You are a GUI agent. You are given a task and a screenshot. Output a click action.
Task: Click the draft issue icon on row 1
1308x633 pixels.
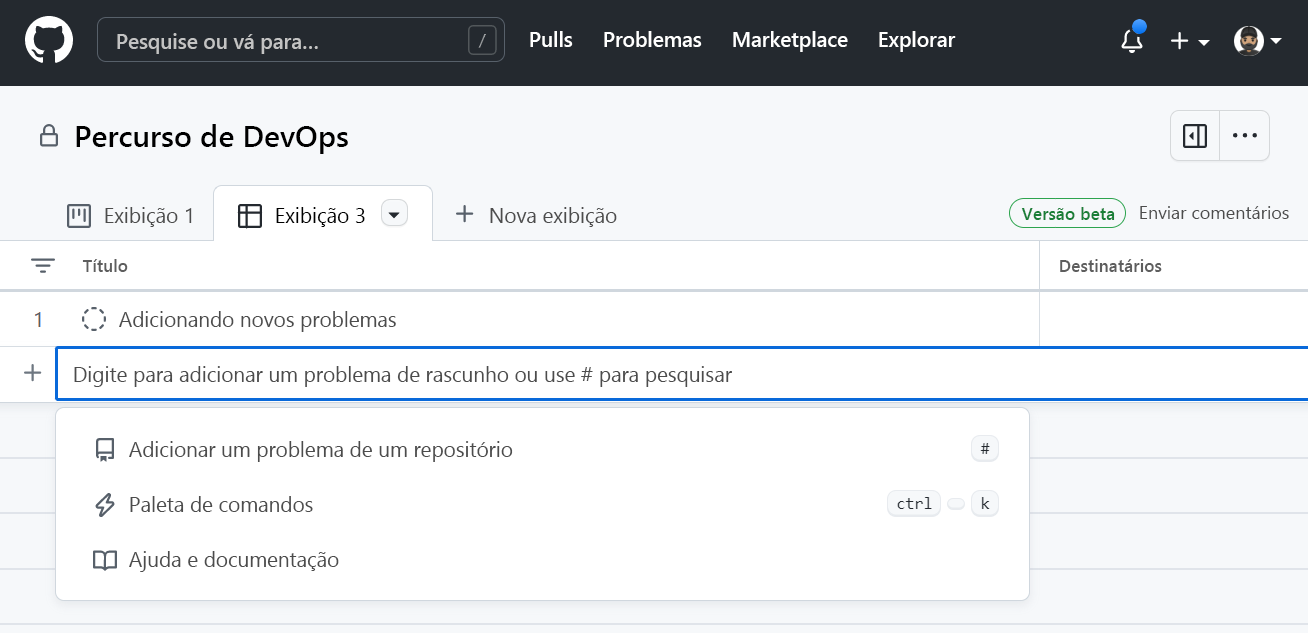tap(93, 319)
